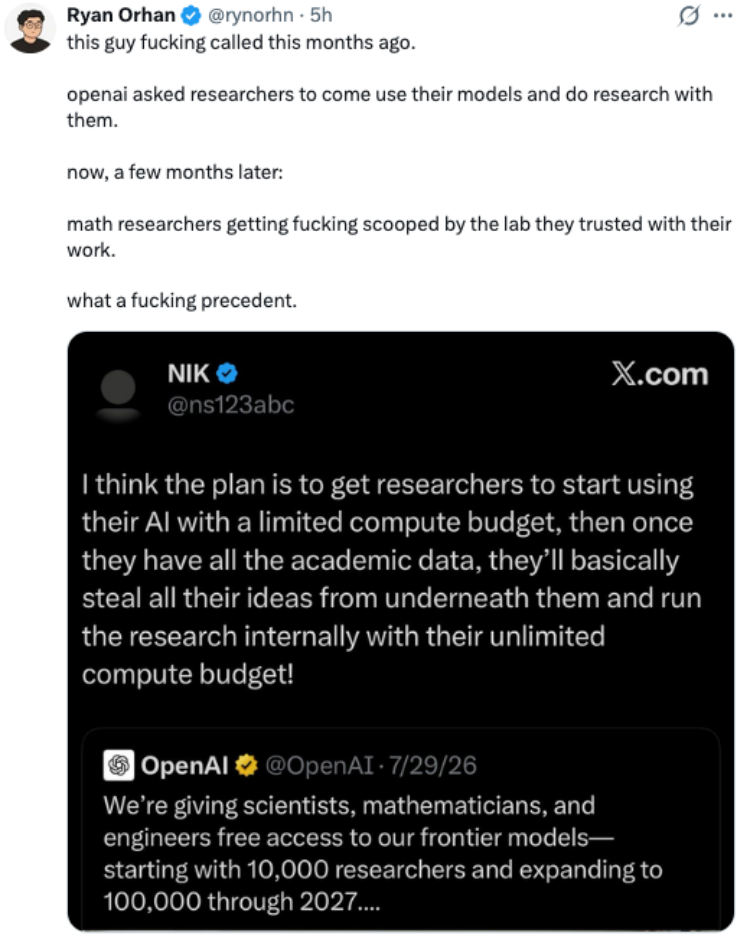The width and height of the screenshot is (750, 939).
Task: Open the embedded OpenAI quoted tweet text
Action: point(383,853)
